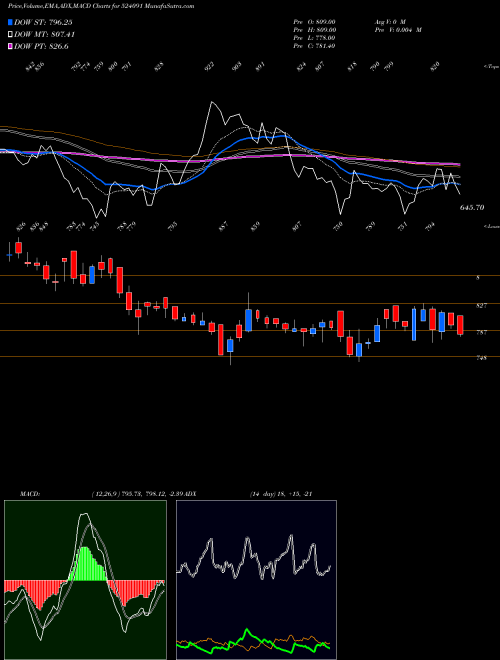The image size is (500, 660).
Task: Click the 'Pre C: 781.40' close value
Action: (x=314, y=46)
